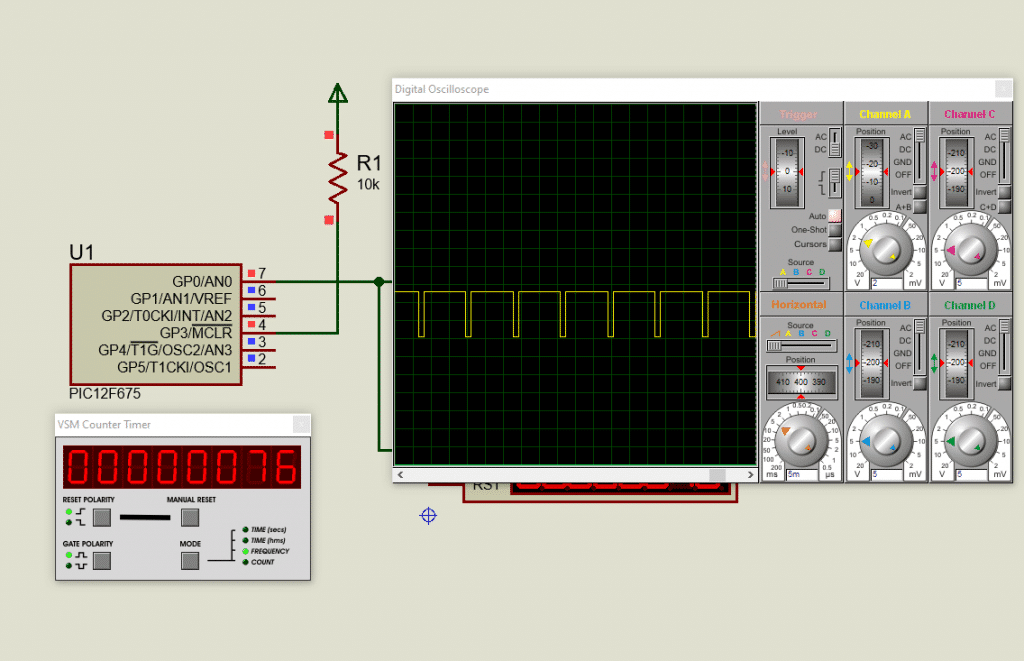Toggle the Trigger Auto button
Screen dimensions: 1024x661
(835, 216)
